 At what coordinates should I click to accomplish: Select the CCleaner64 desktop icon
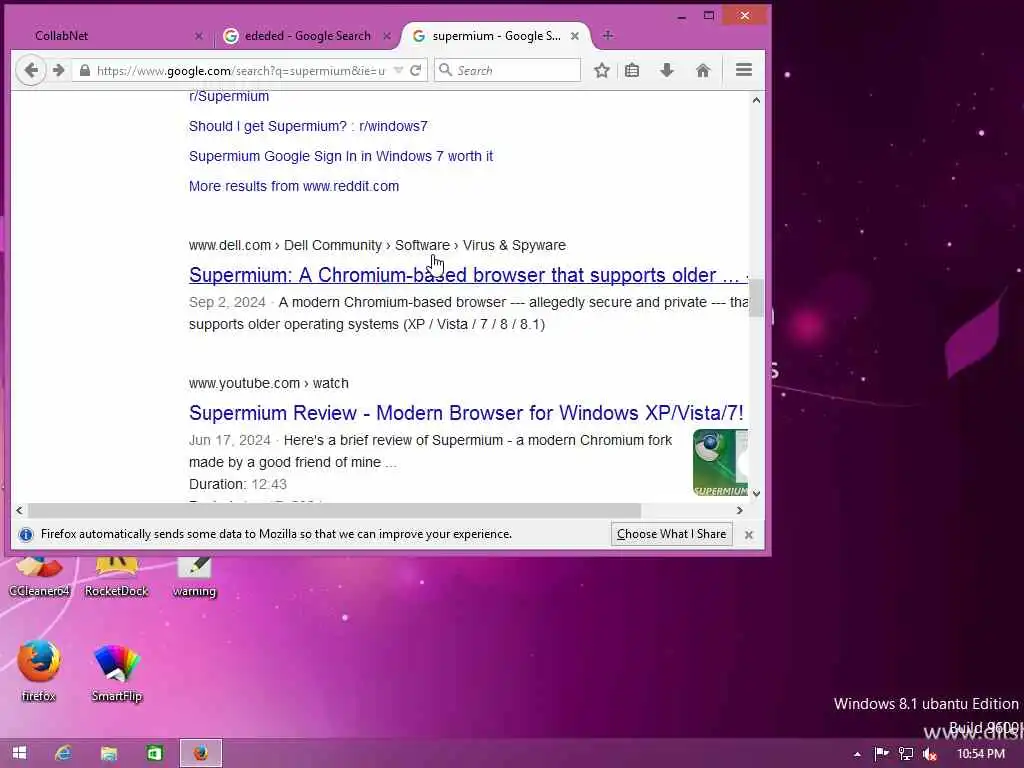pyautogui.click(x=39, y=578)
